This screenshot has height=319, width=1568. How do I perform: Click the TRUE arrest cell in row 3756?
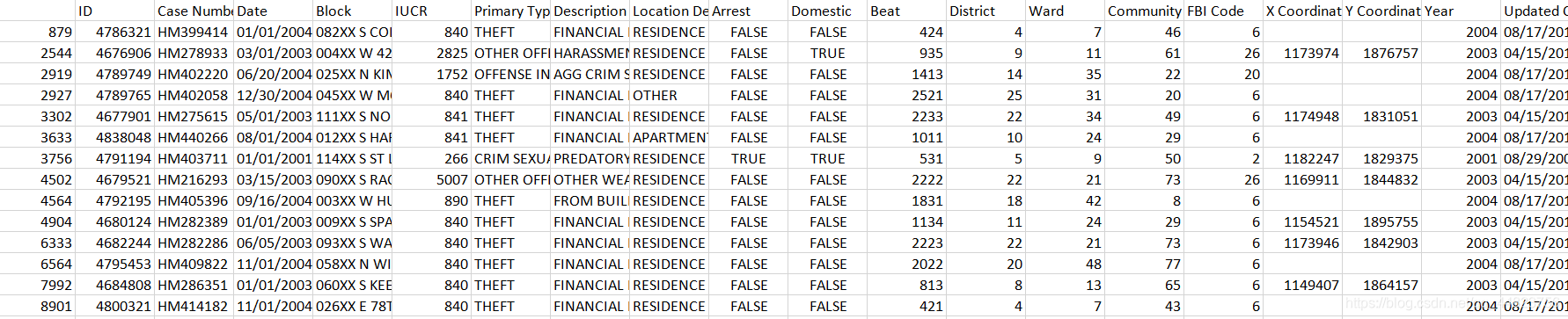click(x=749, y=158)
